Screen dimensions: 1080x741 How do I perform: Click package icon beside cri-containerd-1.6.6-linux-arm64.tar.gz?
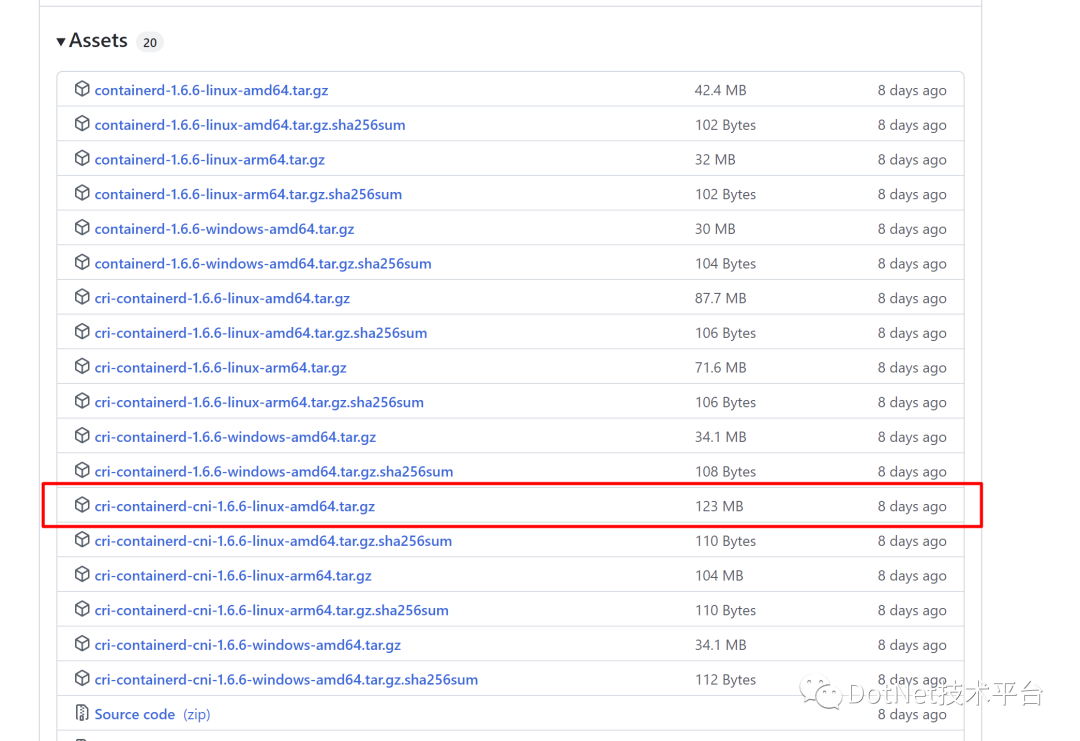click(82, 366)
